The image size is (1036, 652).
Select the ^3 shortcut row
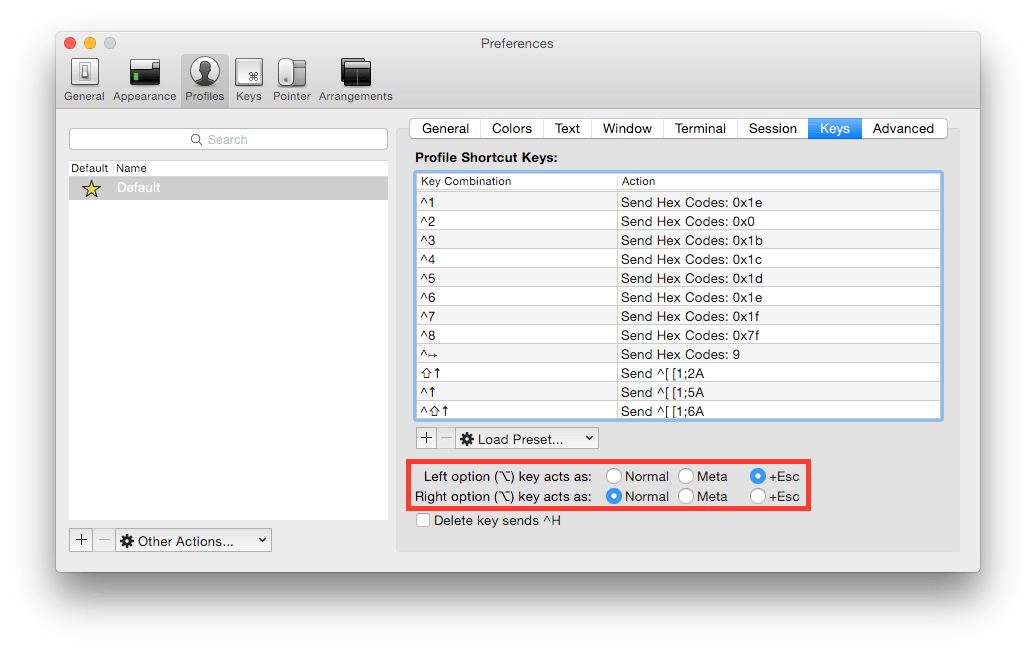(x=679, y=240)
